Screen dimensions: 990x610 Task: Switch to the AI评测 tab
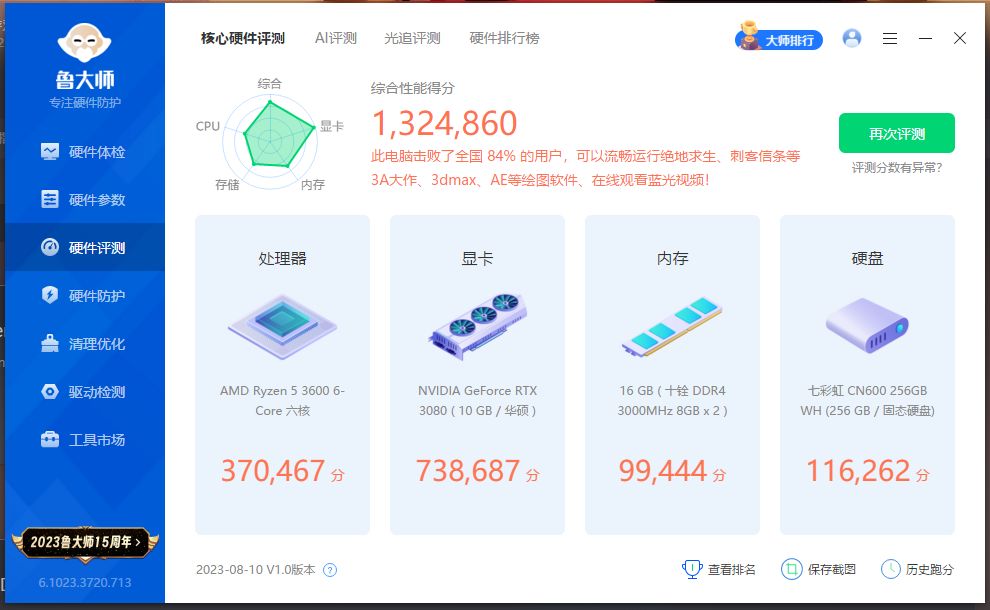click(336, 39)
